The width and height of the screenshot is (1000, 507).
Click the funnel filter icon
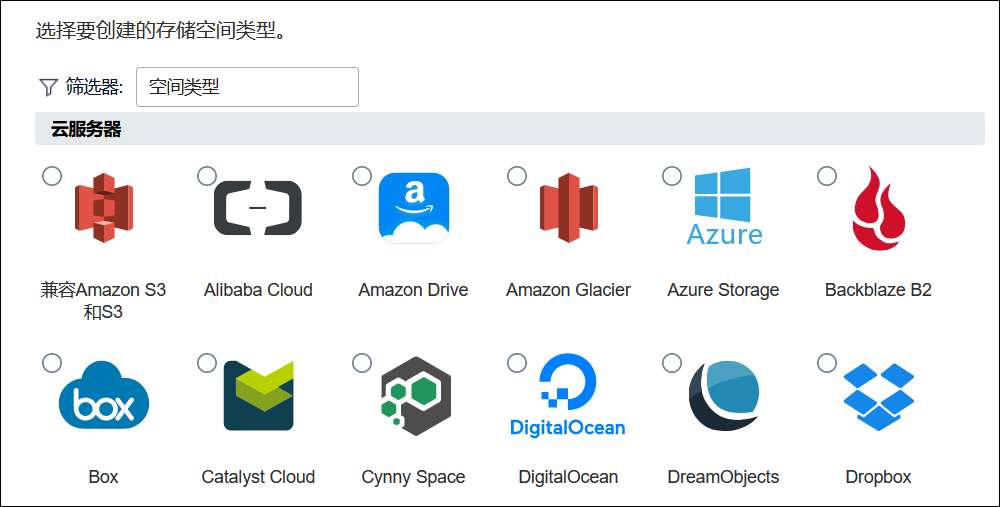click(x=48, y=88)
